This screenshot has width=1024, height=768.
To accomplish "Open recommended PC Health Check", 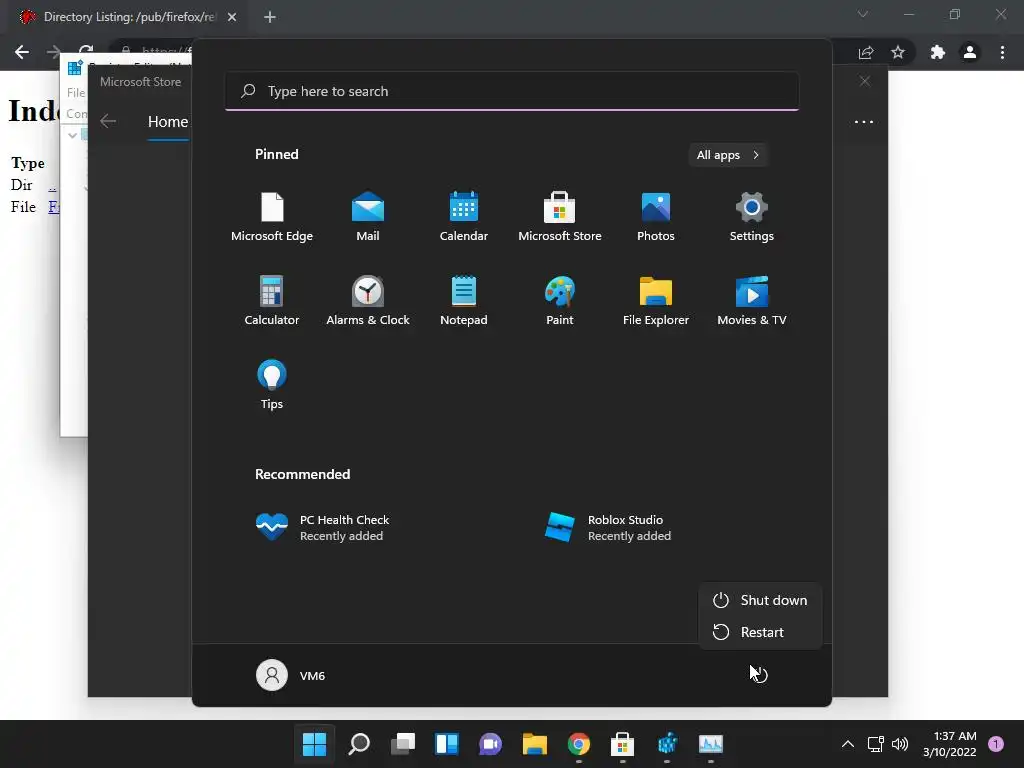I will click(322, 528).
